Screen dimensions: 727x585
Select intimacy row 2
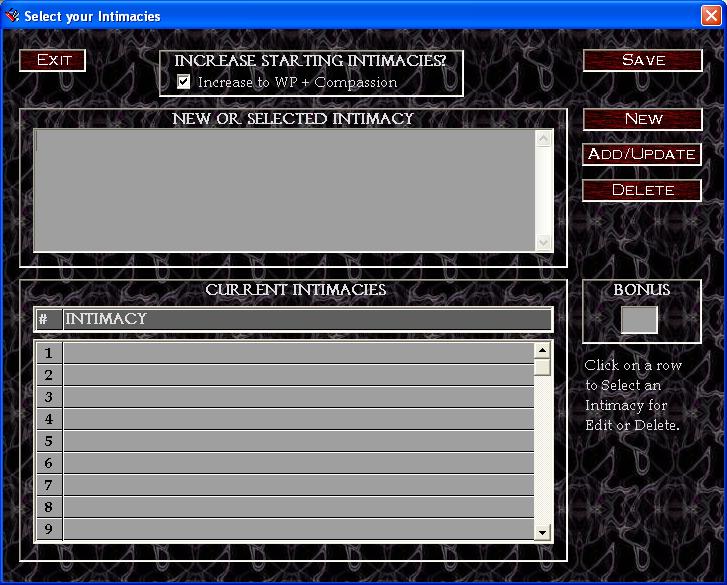[x=285, y=375]
